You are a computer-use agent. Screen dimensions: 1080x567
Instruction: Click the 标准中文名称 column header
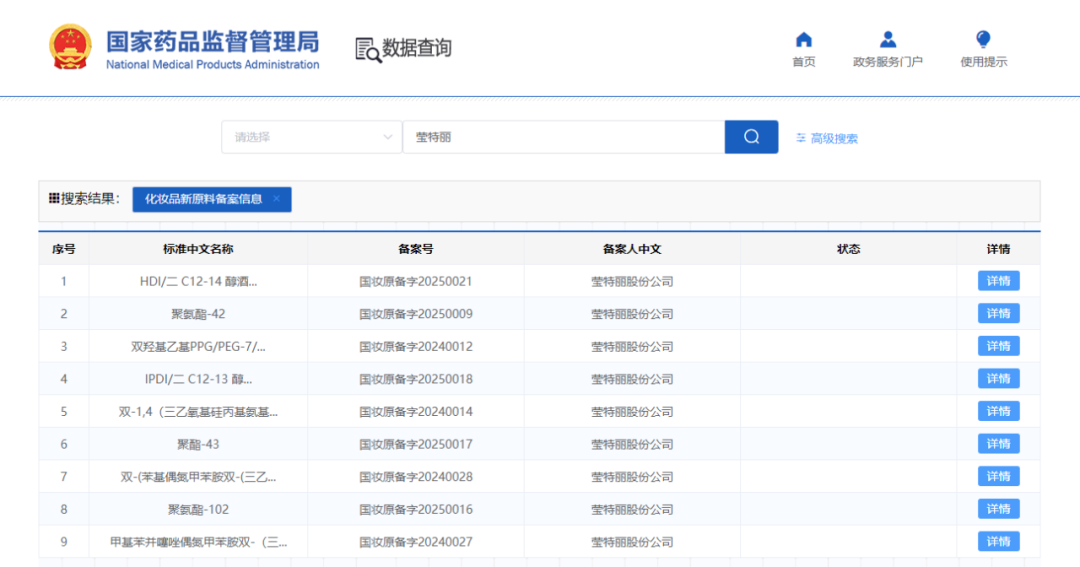tap(198, 249)
